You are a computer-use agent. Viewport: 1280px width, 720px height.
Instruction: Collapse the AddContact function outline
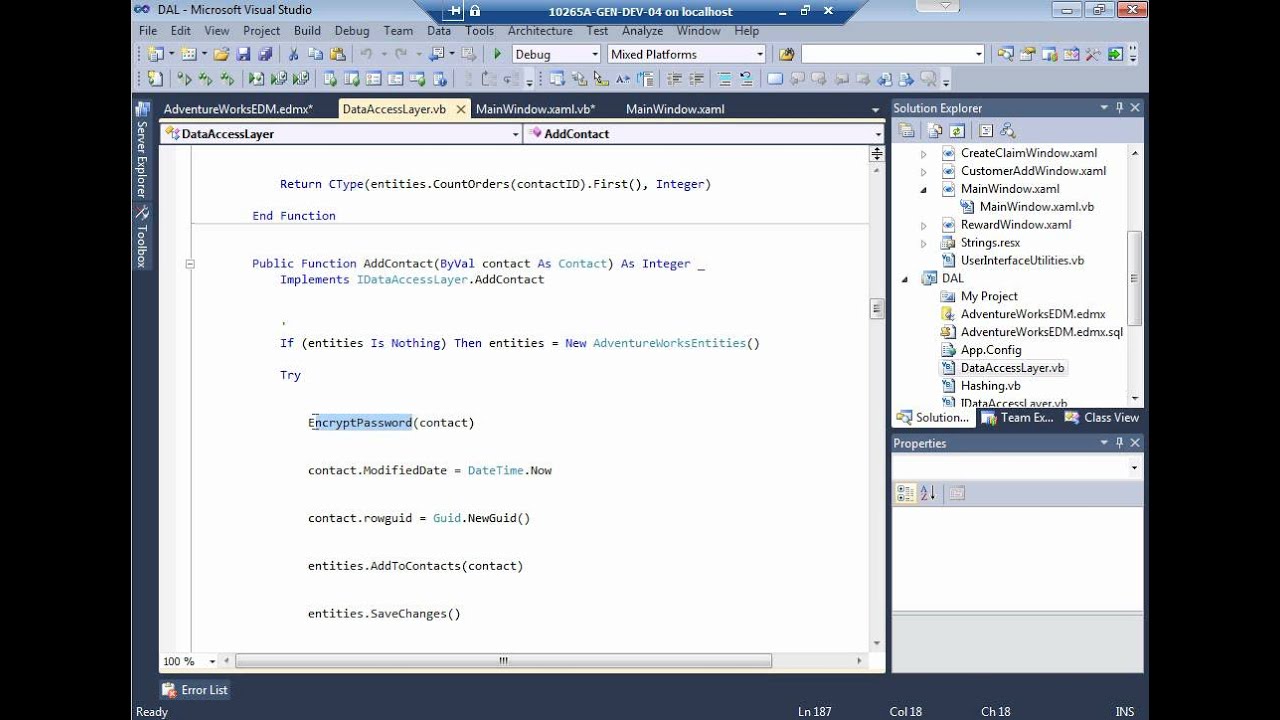pos(189,264)
